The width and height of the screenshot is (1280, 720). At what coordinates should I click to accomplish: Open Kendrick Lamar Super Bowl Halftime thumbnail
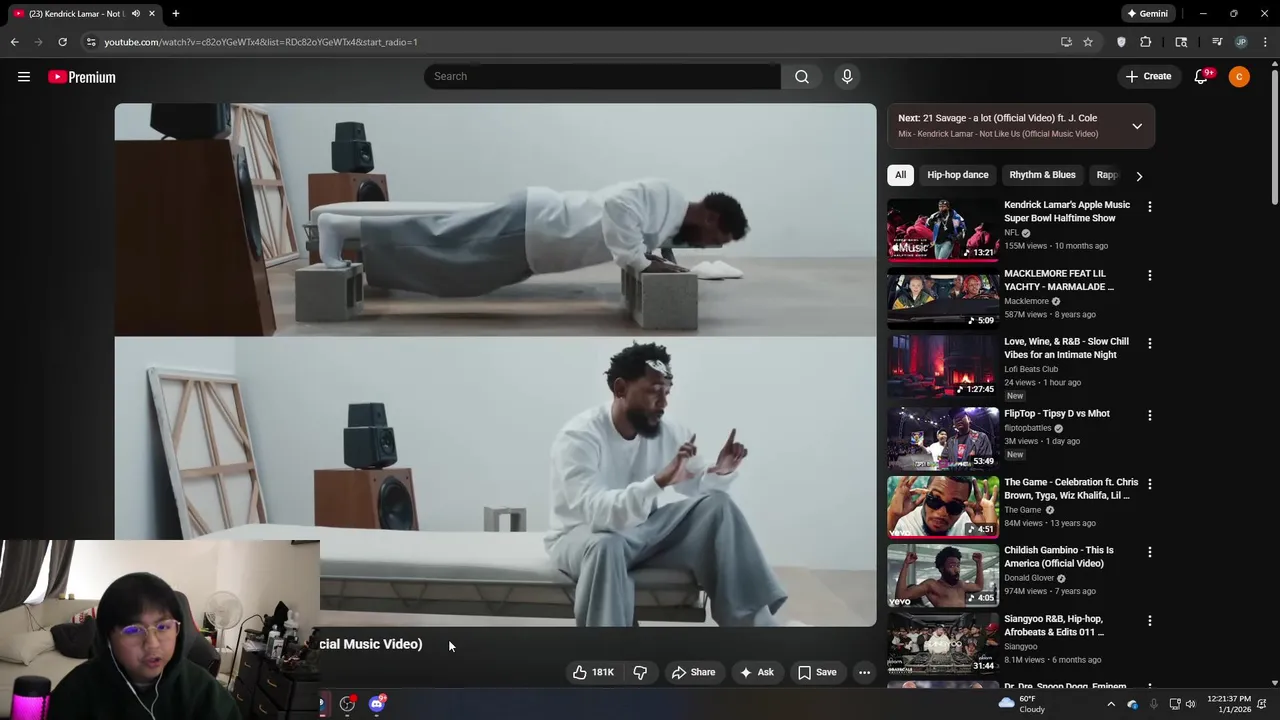pyautogui.click(x=942, y=229)
